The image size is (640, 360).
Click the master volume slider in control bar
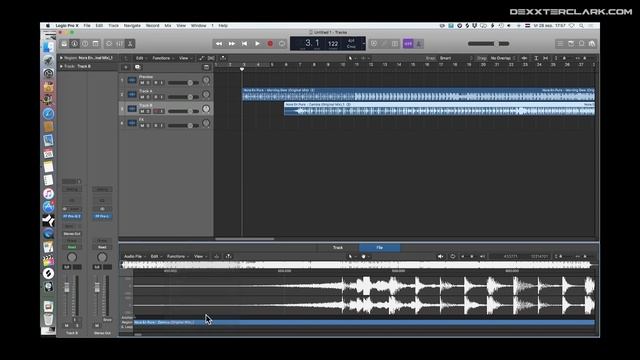489,44
